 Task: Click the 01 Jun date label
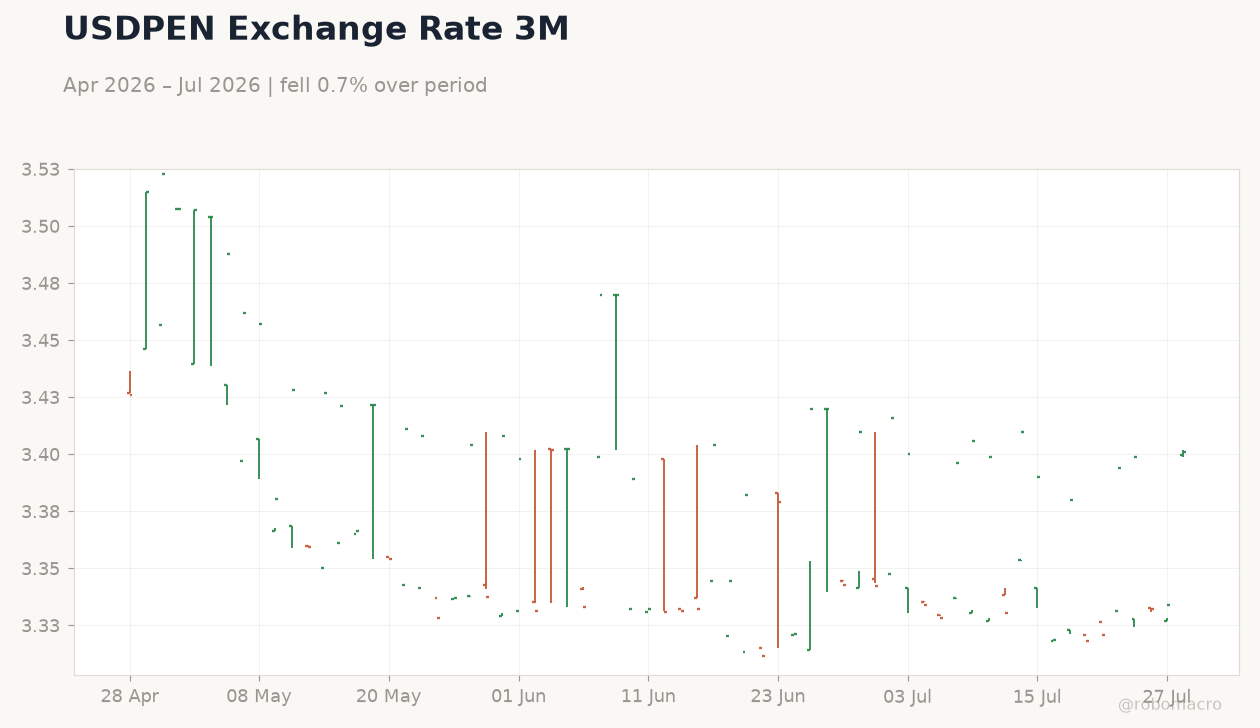point(519,697)
